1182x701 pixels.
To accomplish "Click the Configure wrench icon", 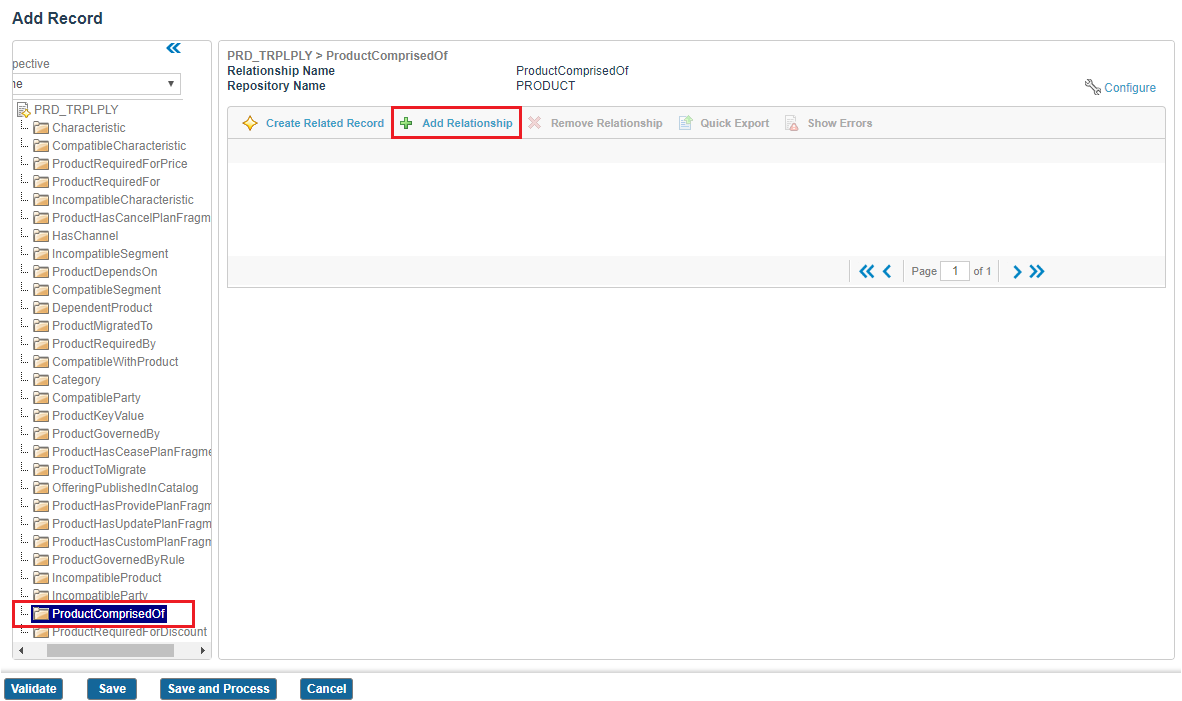I will pyautogui.click(x=1092, y=87).
